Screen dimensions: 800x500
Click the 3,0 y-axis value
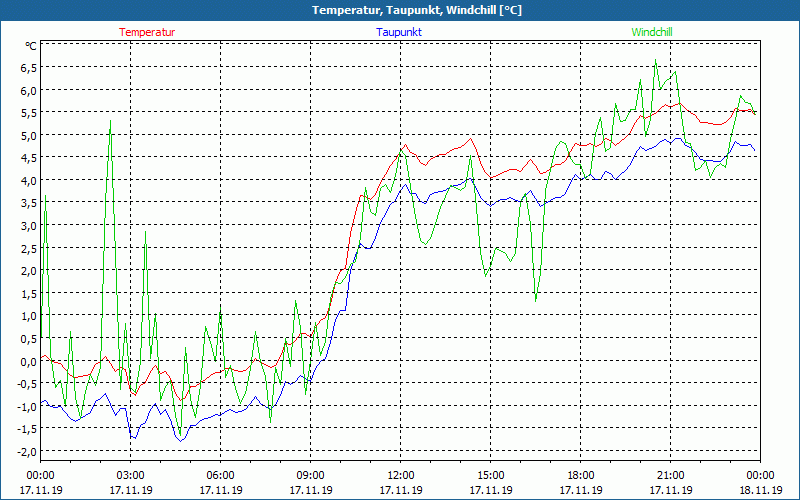pyautogui.click(x=28, y=226)
